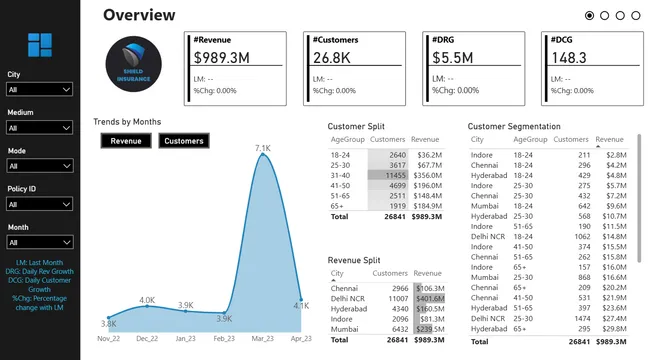Select the 51-65 row in Customer Split
The image size is (650, 360).
(x=386, y=196)
